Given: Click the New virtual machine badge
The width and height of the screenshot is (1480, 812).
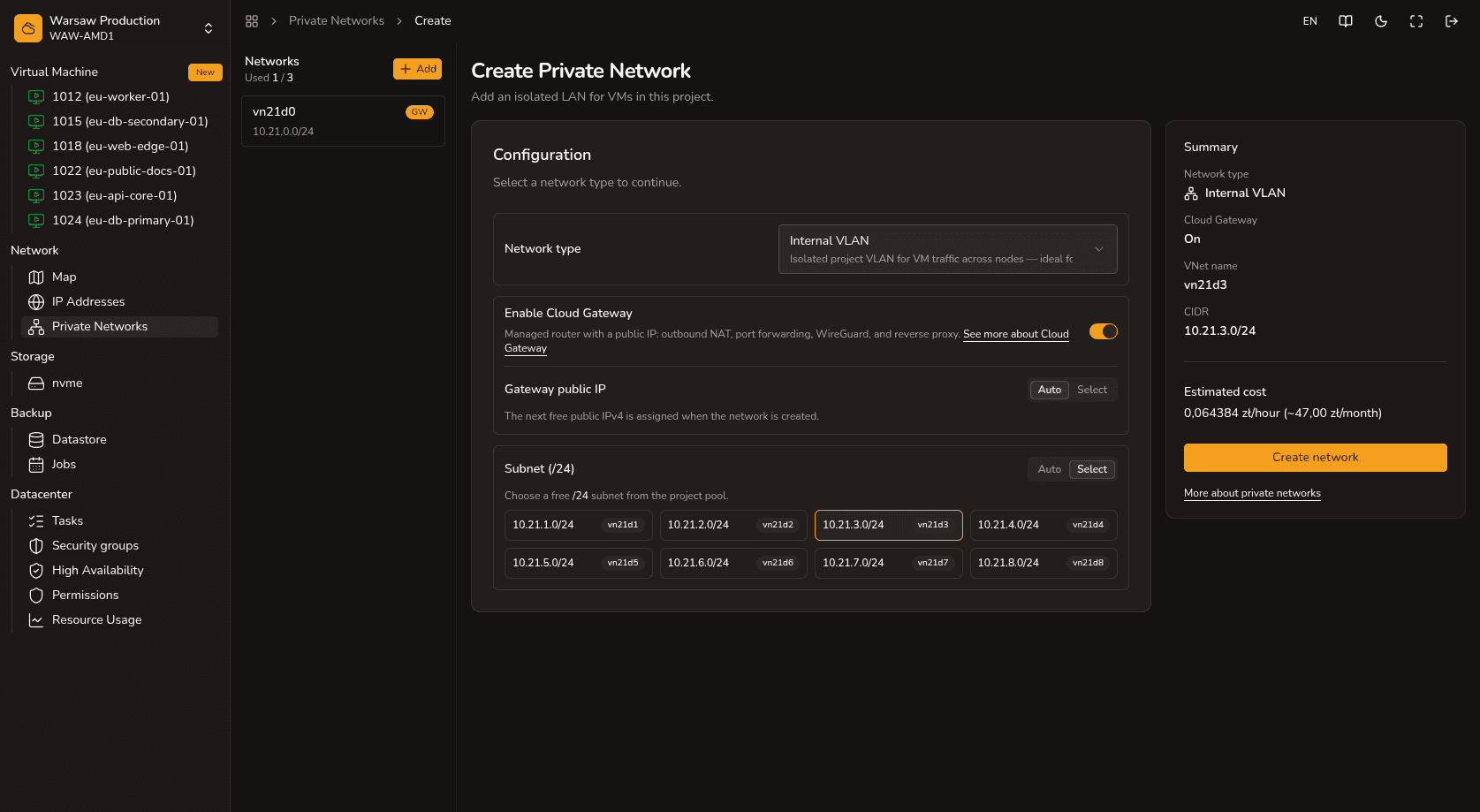Looking at the screenshot, I should click(x=205, y=72).
